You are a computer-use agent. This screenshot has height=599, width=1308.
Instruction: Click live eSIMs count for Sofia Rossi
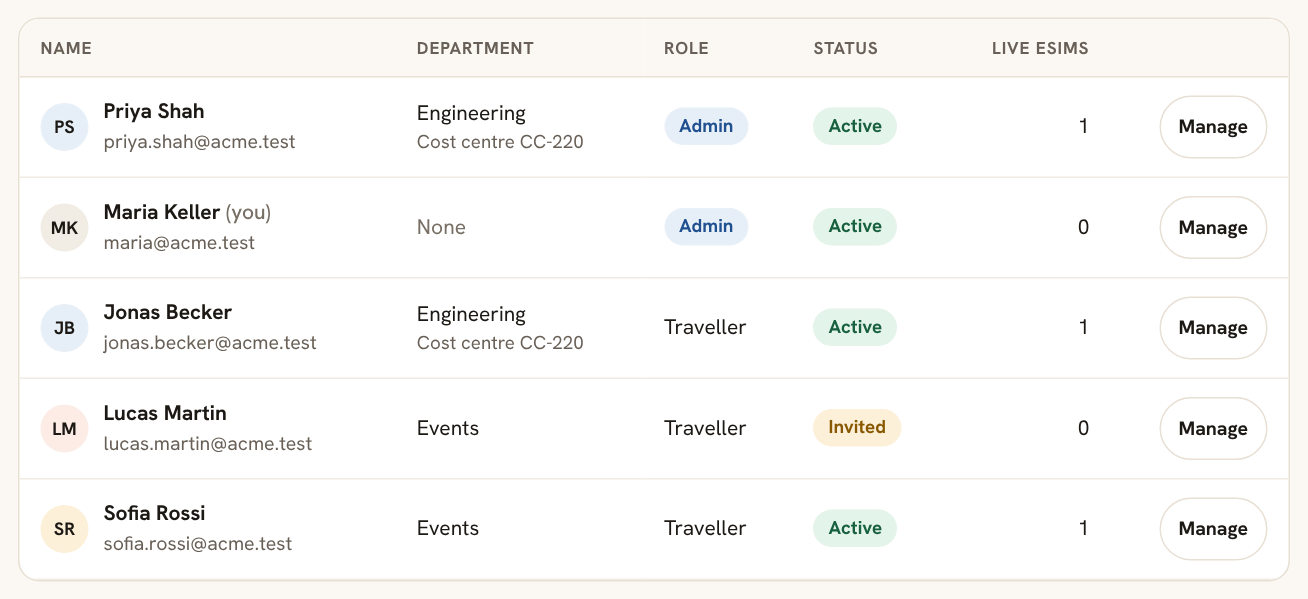[x=1084, y=528]
